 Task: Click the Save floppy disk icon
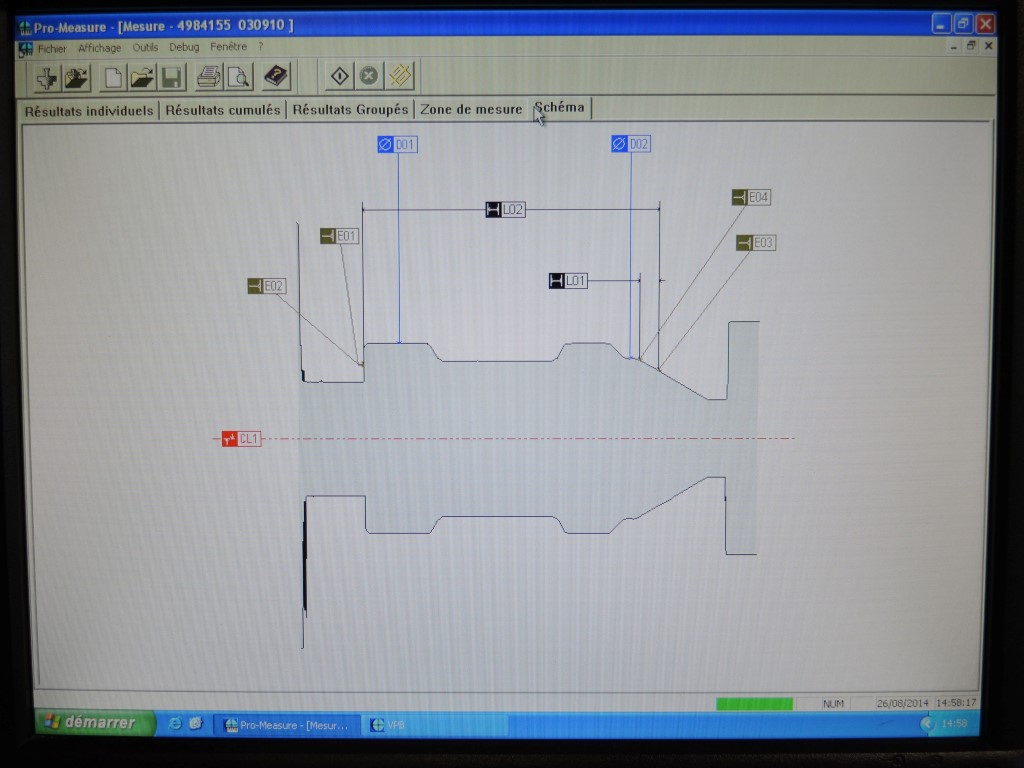(172, 77)
